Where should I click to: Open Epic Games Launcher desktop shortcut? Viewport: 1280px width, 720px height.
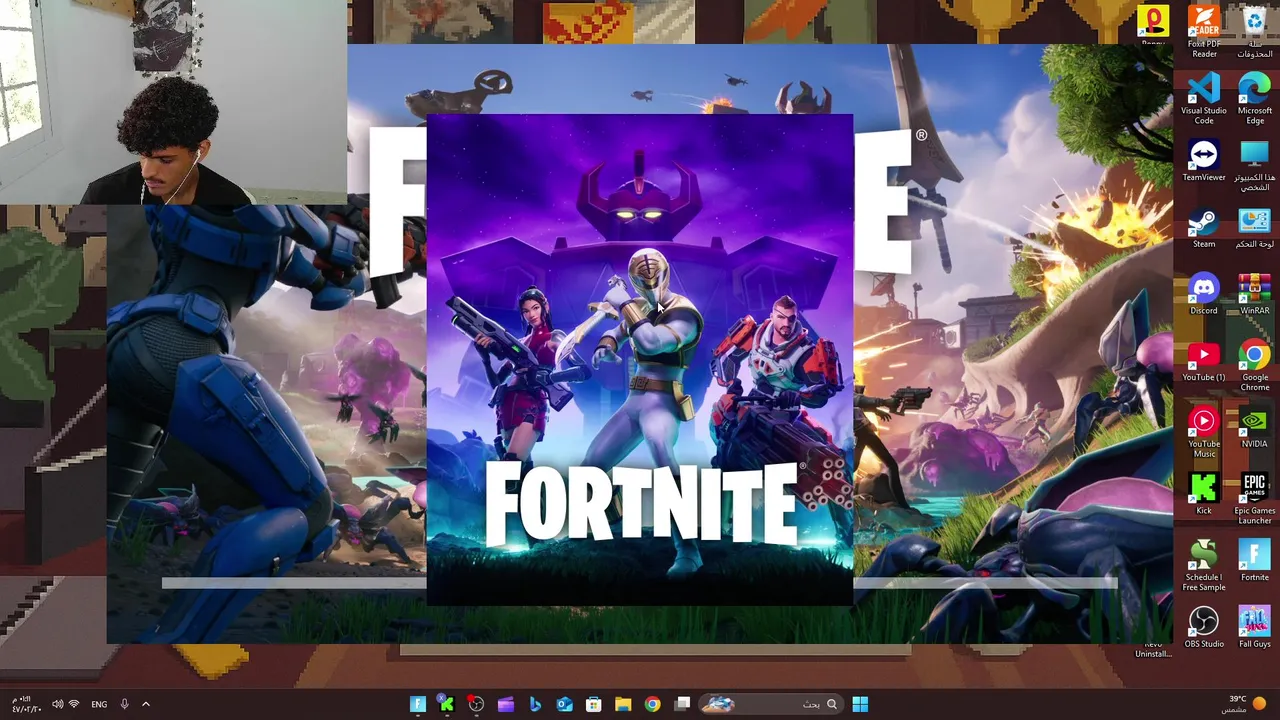tap(1255, 498)
